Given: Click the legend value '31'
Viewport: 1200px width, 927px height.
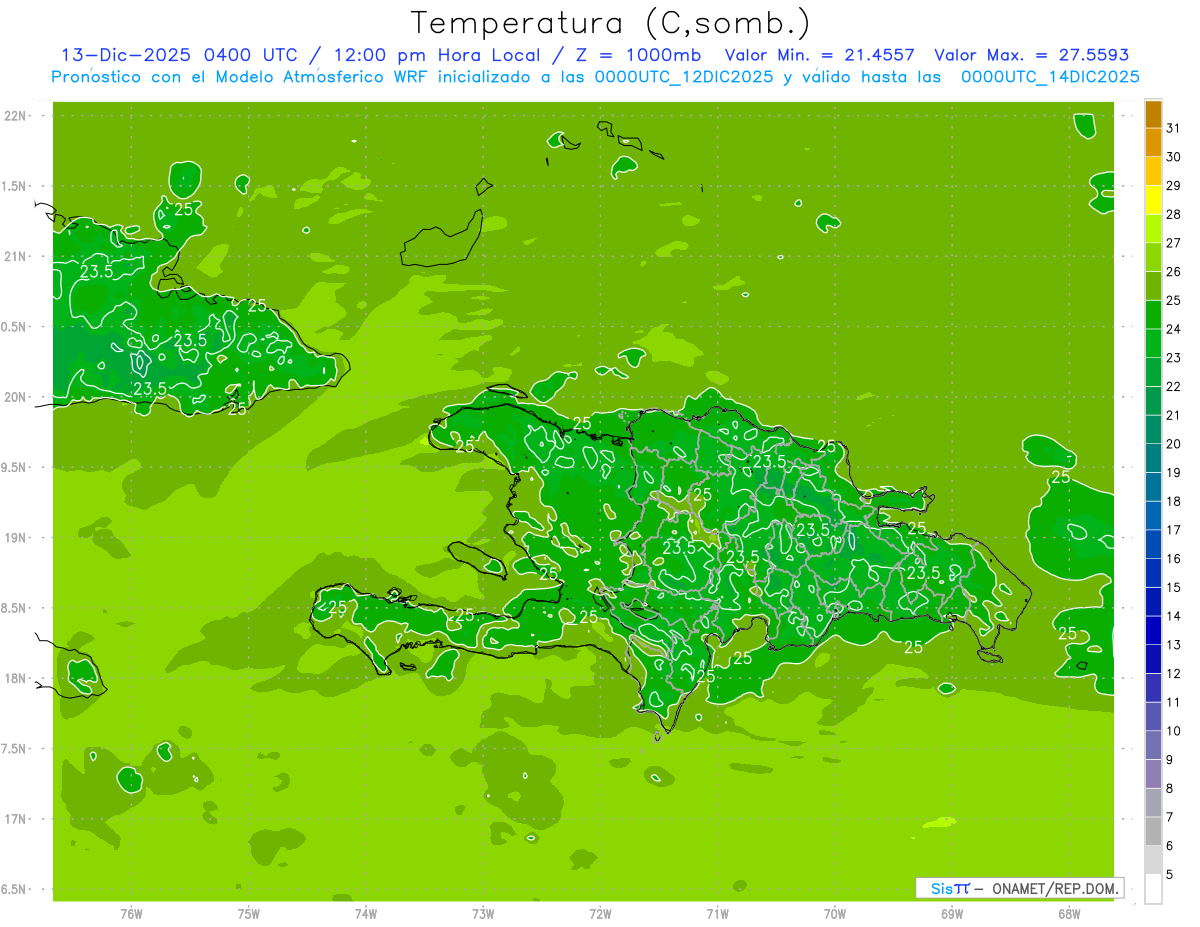Looking at the screenshot, I should (x=1173, y=128).
